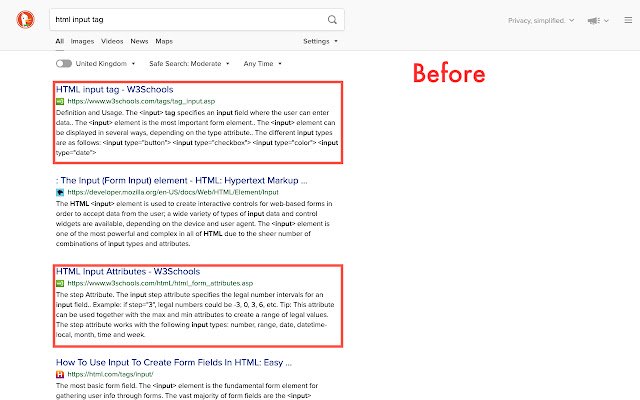Image resolution: width=640 pixels, height=400 pixels.
Task: Click the megaphone spread icon
Action: [x=593, y=20]
